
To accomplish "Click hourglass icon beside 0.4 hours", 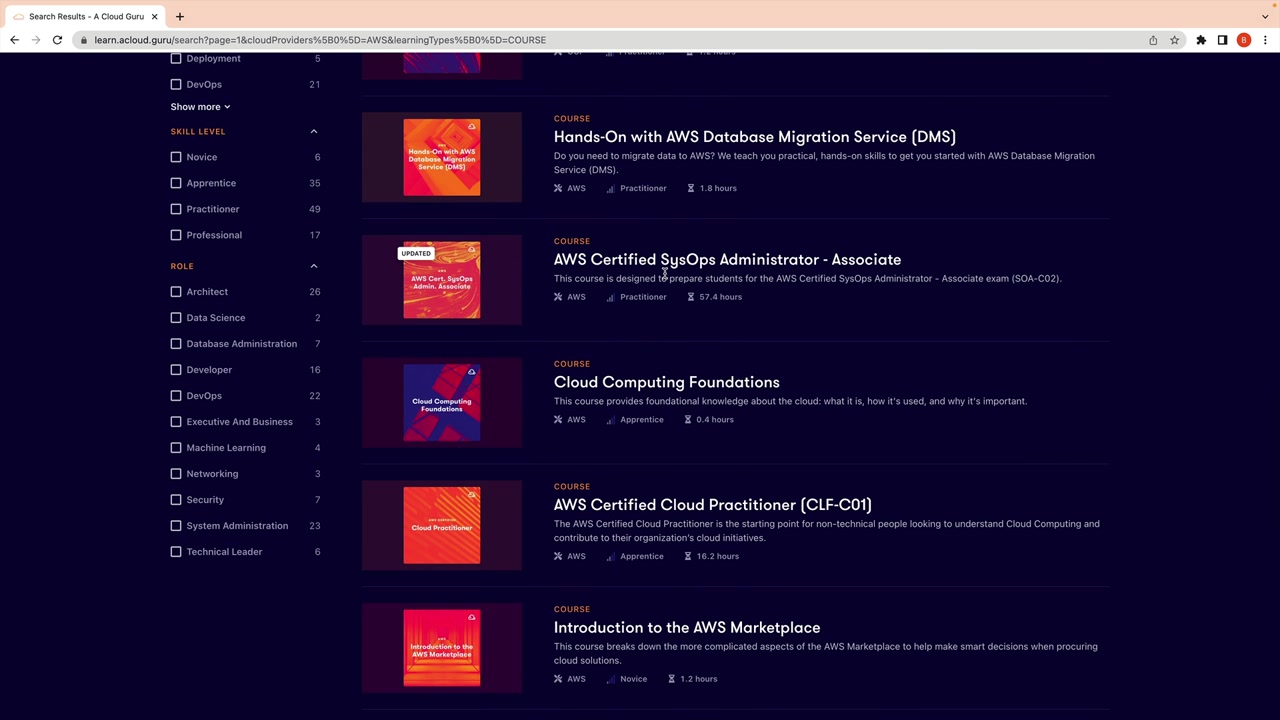I will (687, 420).
